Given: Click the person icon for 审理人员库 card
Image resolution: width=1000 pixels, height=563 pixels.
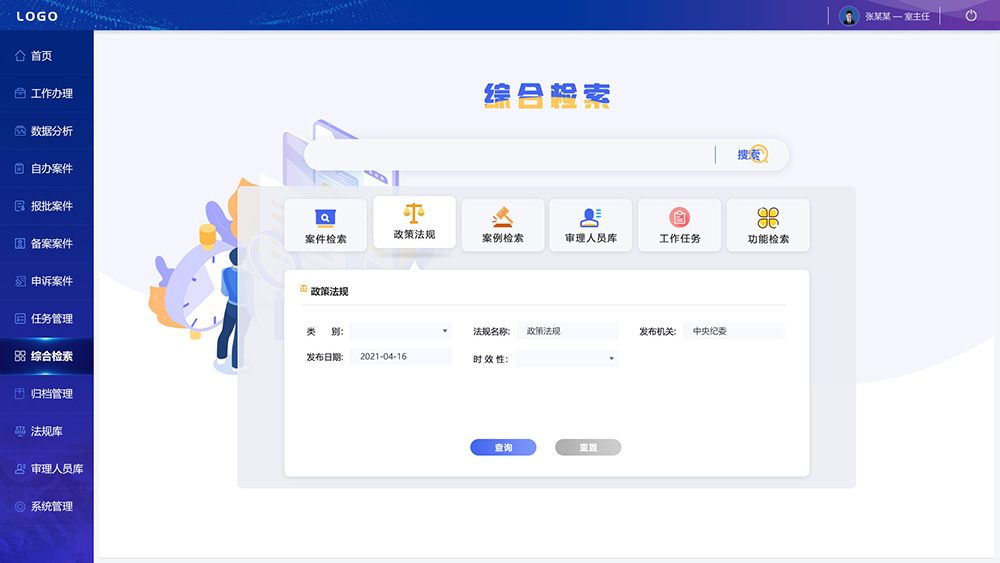Looking at the screenshot, I should (x=591, y=217).
